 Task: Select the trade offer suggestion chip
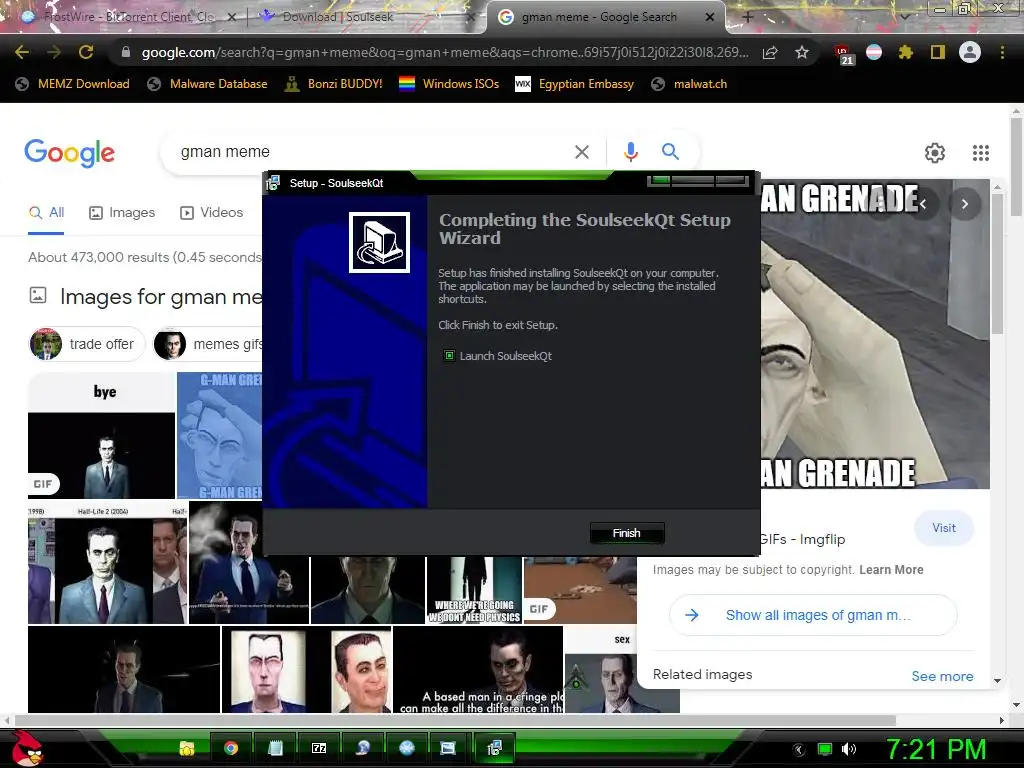[87, 344]
